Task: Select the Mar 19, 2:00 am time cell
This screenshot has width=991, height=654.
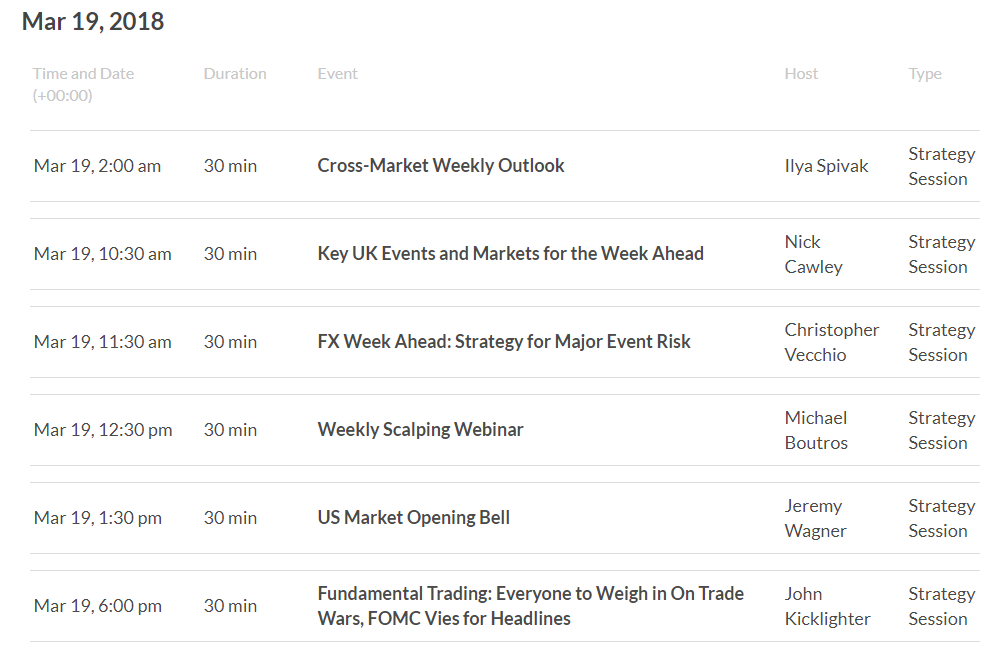Action: 97,166
